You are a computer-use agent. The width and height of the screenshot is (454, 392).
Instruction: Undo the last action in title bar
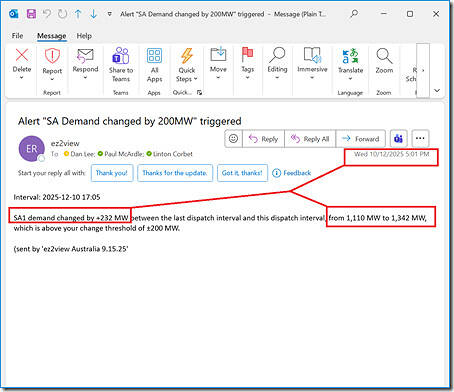(47, 14)
